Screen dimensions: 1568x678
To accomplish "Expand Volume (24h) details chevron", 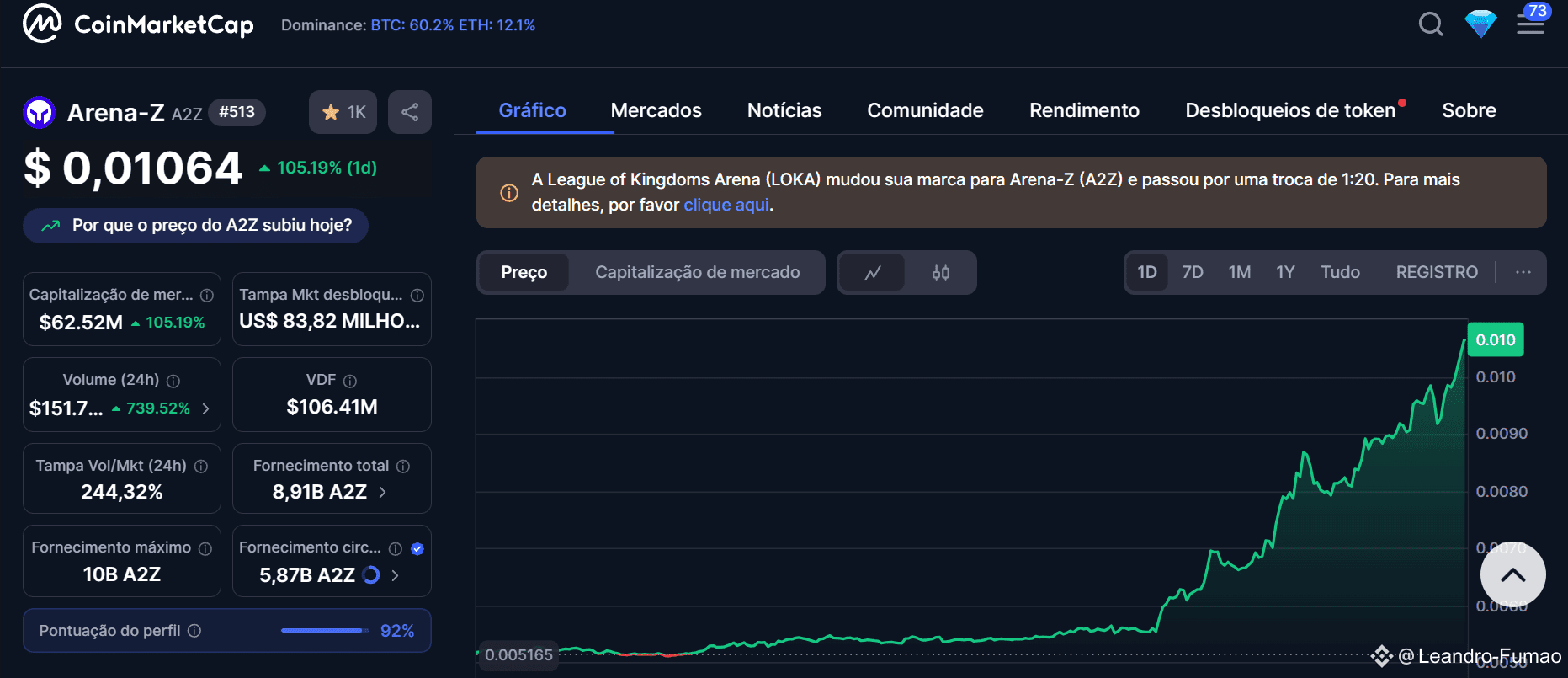I will pos(205,409).
